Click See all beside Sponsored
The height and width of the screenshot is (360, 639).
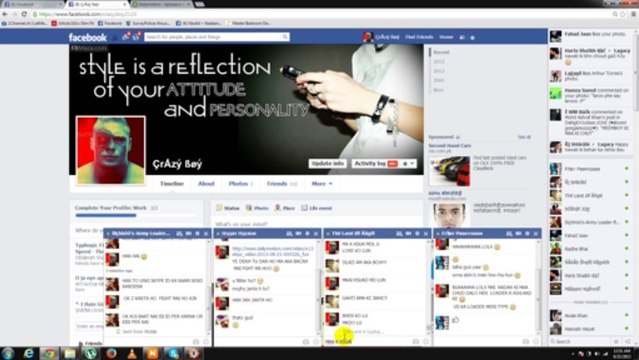[524, 137]
